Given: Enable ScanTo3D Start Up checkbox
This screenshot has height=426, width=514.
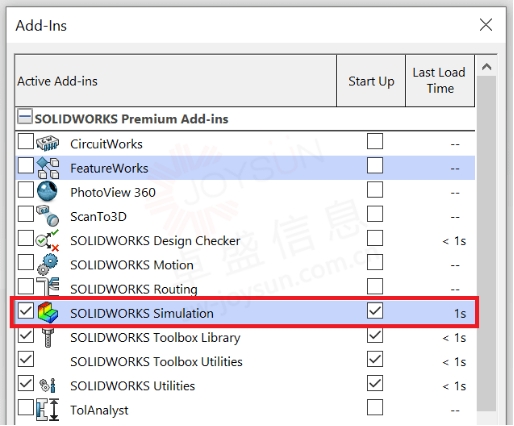Looking at the screenshot, I should (375, 214).
